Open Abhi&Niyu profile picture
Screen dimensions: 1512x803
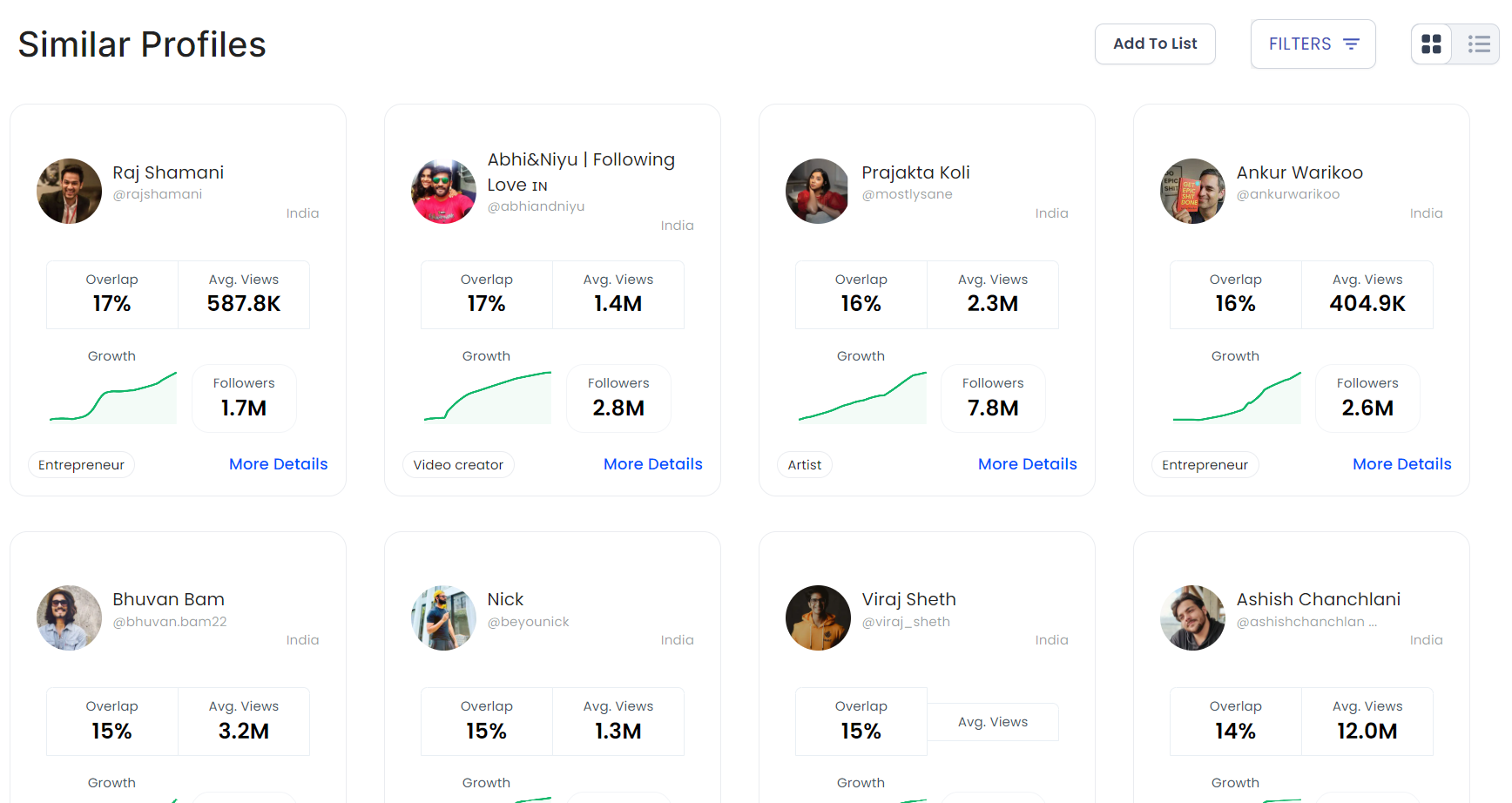pyautogui.click(x=443, y=191)
